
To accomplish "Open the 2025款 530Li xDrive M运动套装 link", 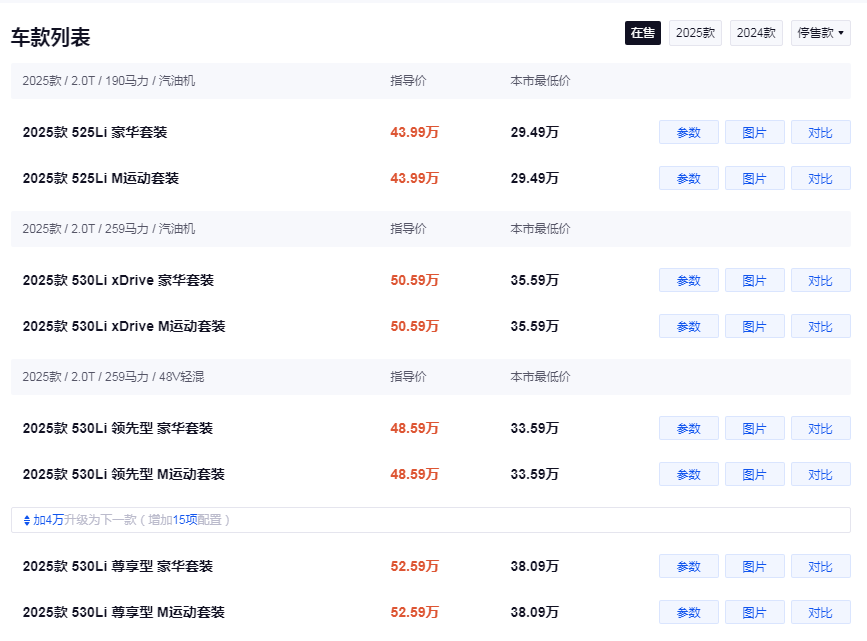I will pos(124,326).
